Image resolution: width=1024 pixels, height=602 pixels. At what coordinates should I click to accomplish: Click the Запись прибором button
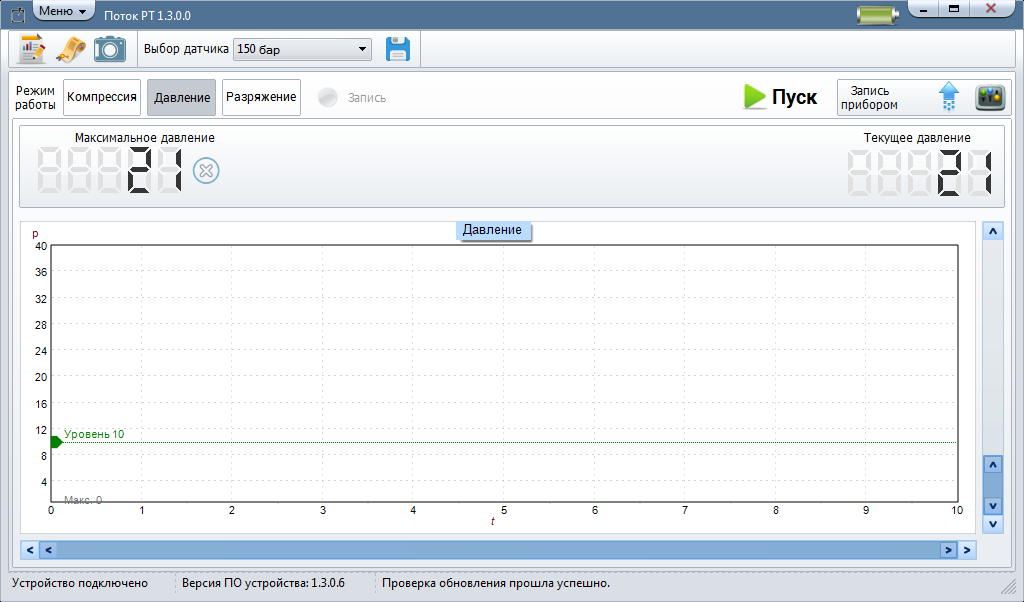[x=879, y=97]
